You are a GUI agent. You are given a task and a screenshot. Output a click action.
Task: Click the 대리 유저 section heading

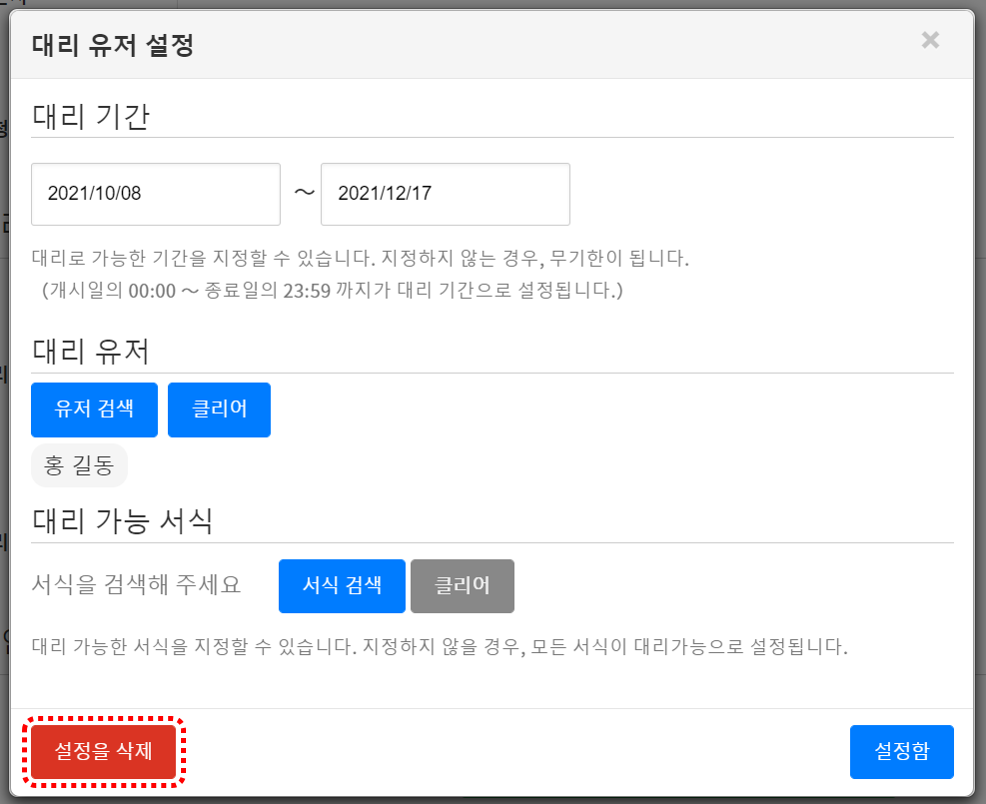(91, 352)
